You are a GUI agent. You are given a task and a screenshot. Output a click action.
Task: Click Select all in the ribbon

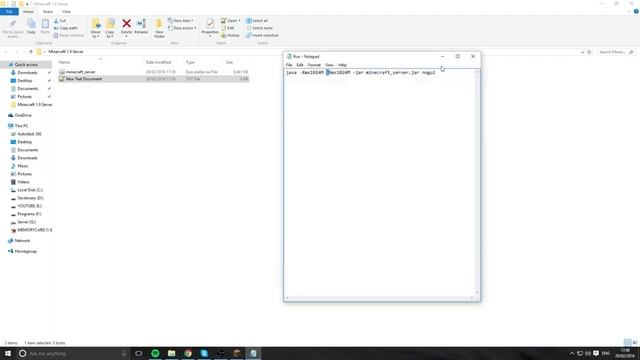pos(257,20)
